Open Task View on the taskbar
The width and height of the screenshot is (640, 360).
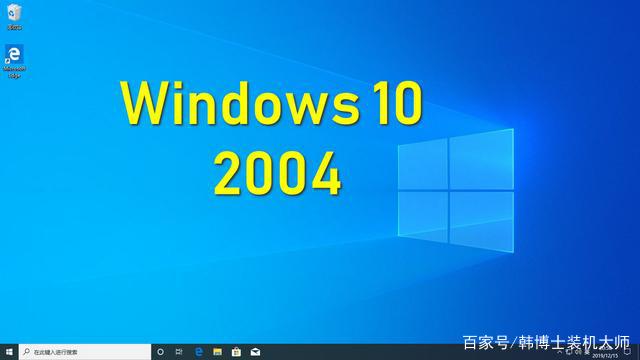(179, 352)
